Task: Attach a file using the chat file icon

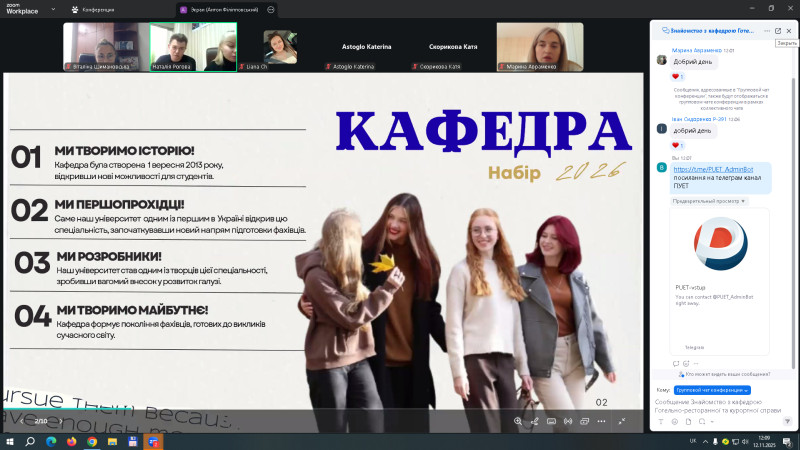Action: [x=687, y=422]
